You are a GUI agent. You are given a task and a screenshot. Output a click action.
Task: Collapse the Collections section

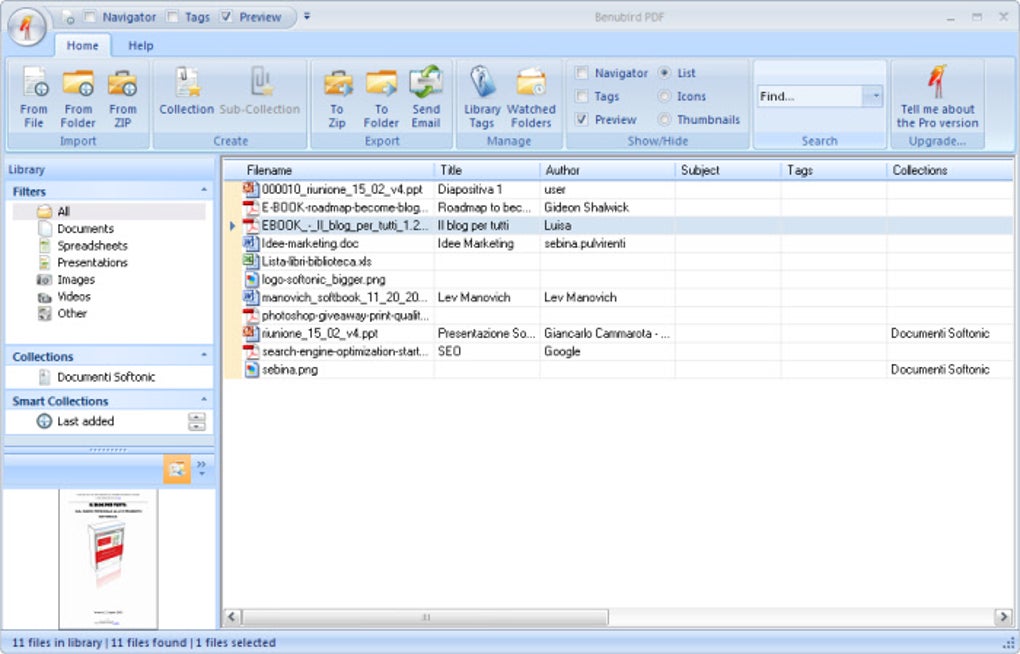coord(204,356)
